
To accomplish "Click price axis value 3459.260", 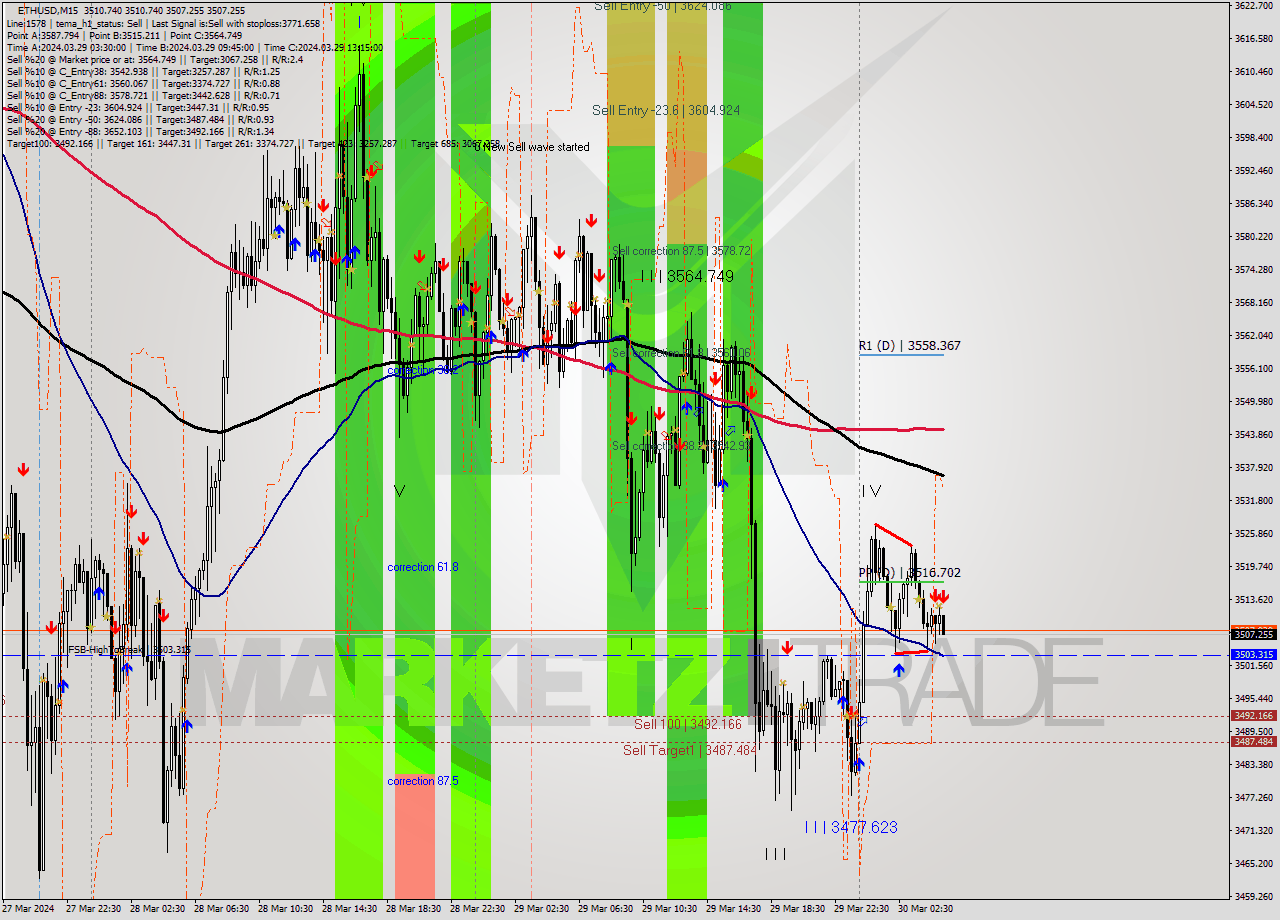I will pos(1253,896).
